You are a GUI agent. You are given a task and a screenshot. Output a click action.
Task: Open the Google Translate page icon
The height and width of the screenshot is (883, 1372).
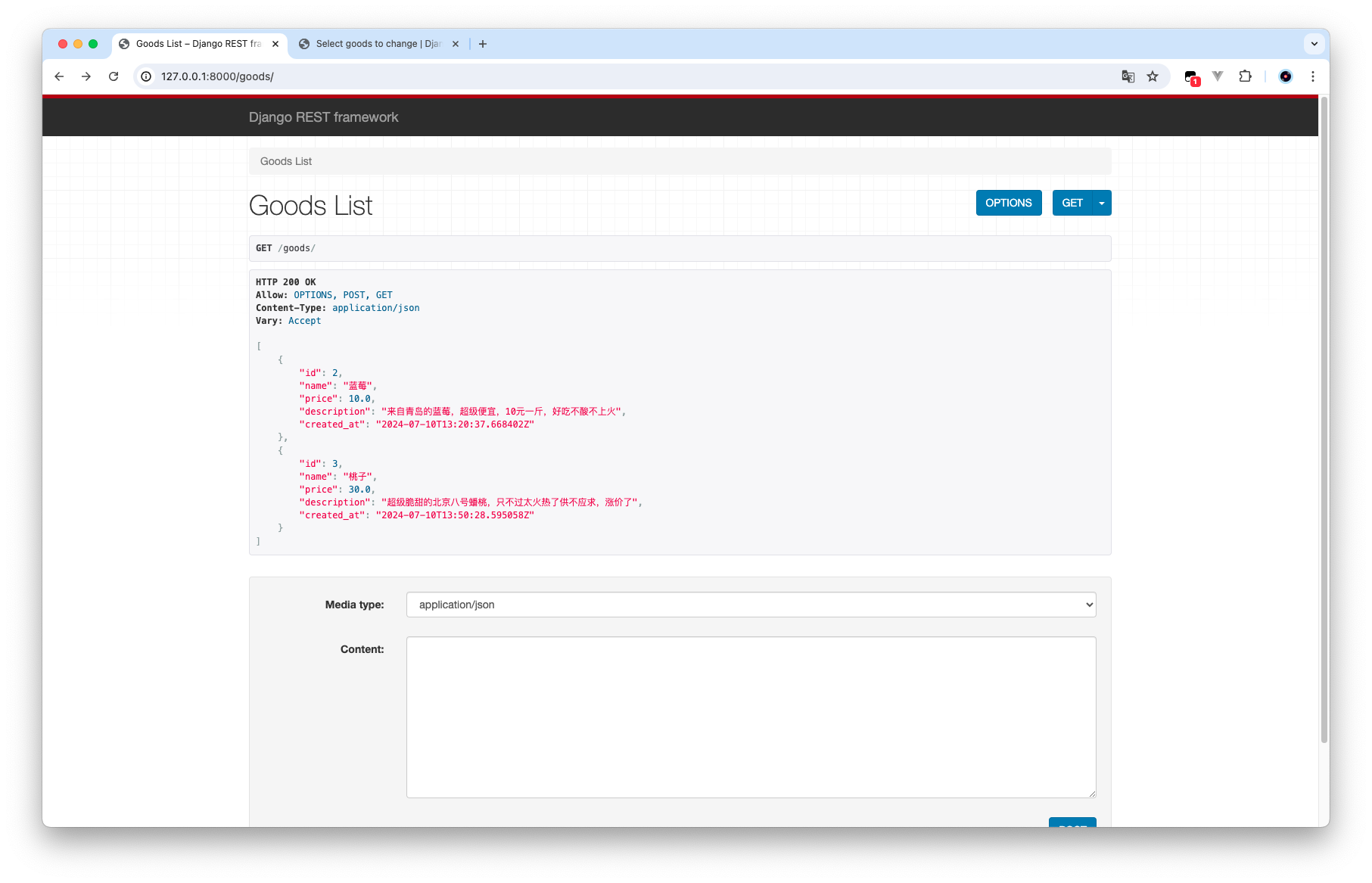pyautogui.click(x=1128, y=76)
